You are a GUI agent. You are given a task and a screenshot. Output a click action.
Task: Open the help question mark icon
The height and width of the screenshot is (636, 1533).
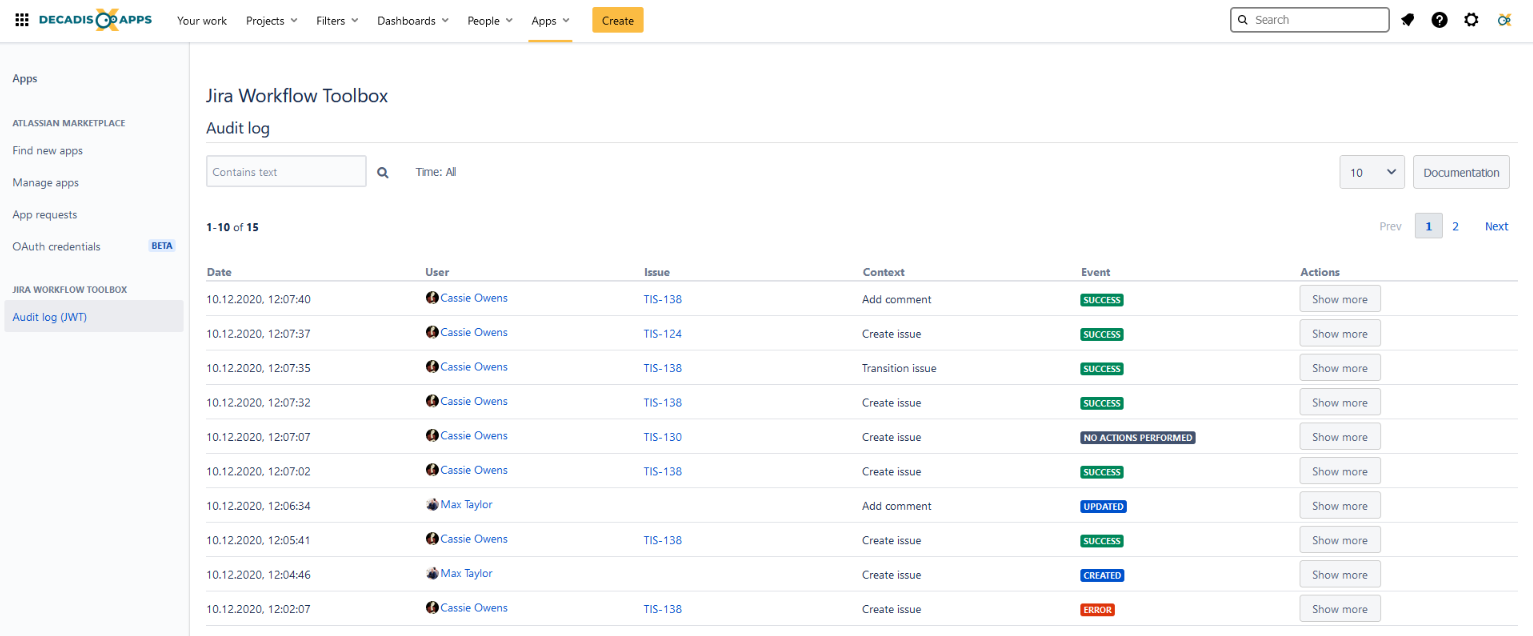click(1439, 20)
